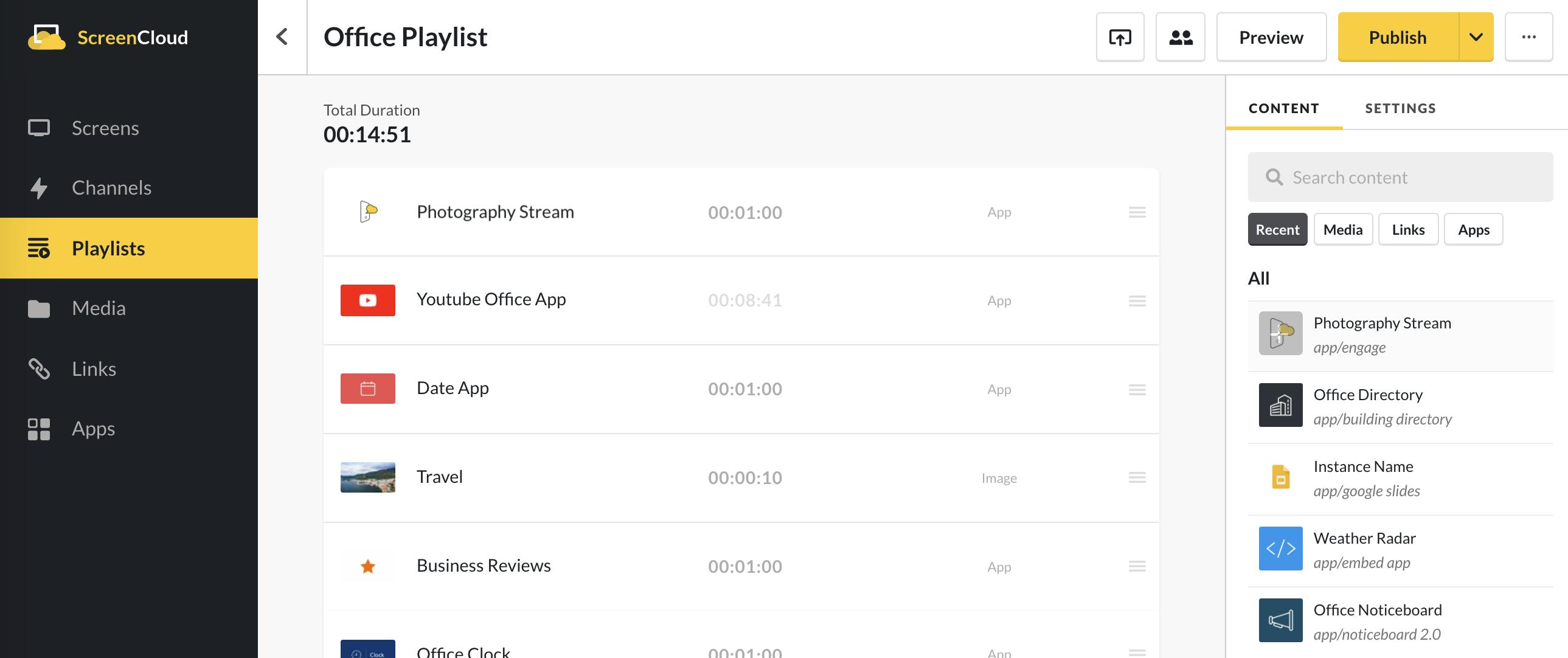The height and width of the screenshot is (658, 1568).
Task: Expand the Publish dropdown arrow
Action: (x=1476, y=37)
